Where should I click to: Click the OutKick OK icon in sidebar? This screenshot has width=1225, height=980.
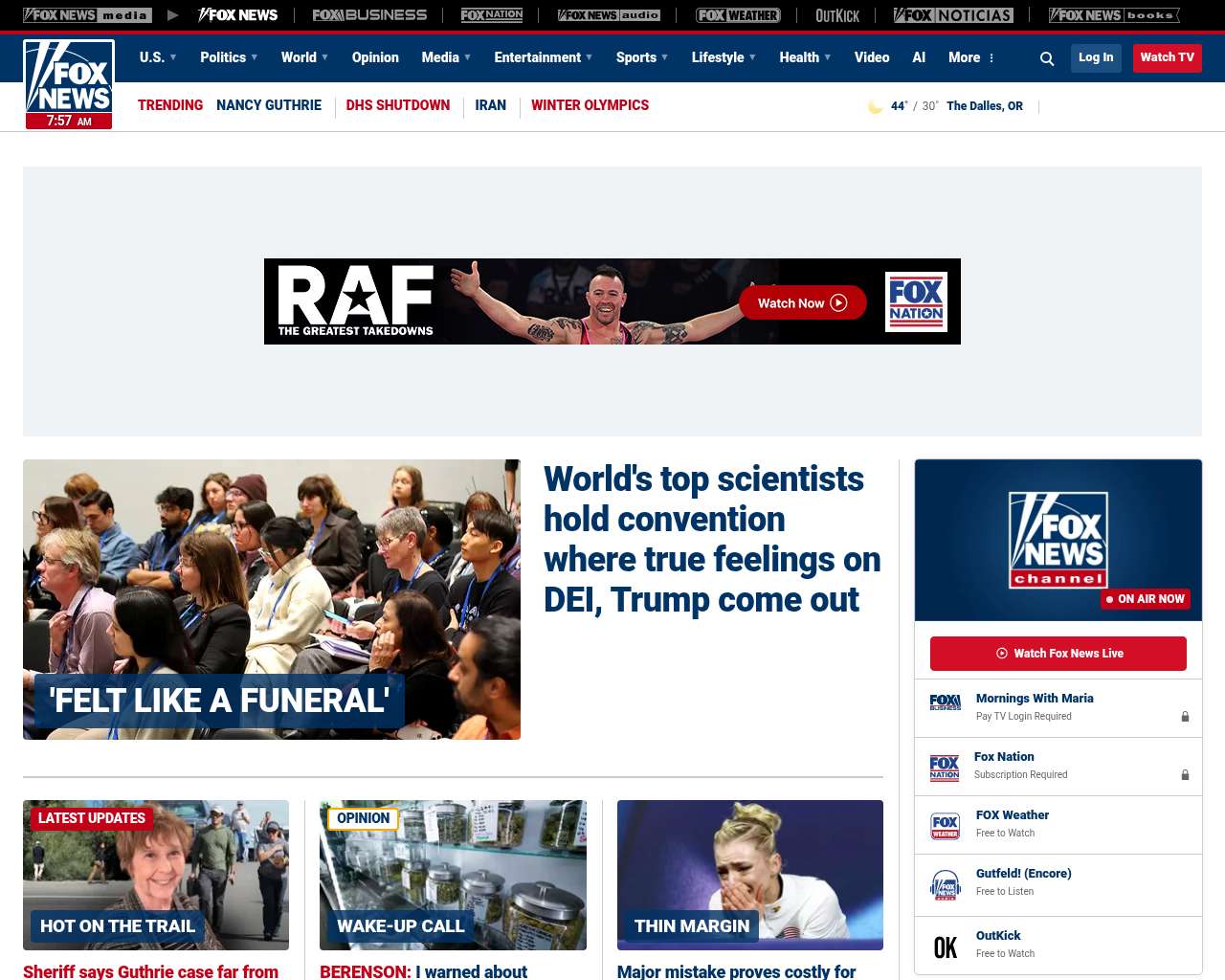[x=945, y=947]
